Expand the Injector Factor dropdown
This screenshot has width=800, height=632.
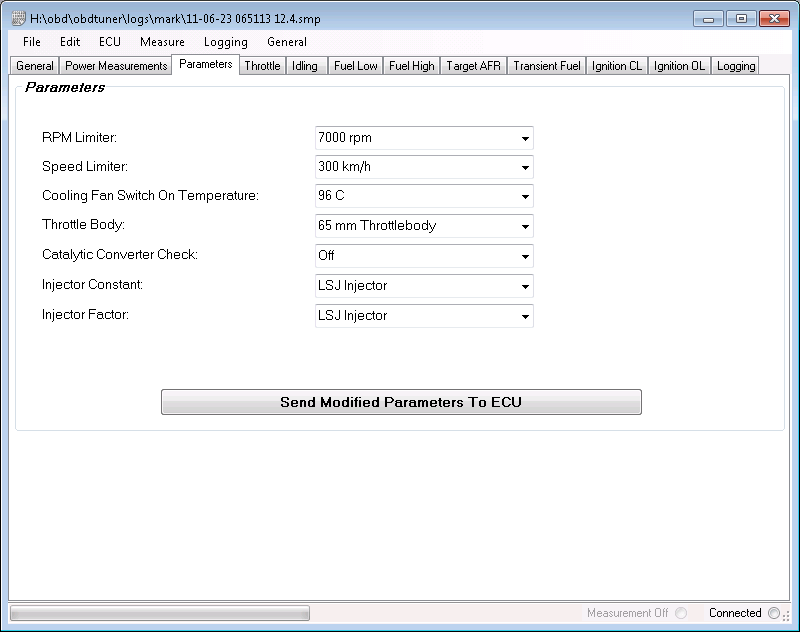(x=424, y=316)
